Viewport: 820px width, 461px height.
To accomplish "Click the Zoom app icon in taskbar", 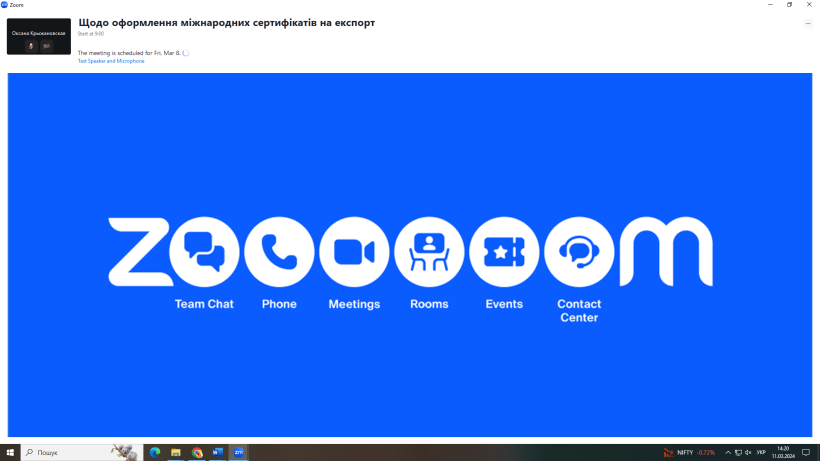I will pos(238,453).
